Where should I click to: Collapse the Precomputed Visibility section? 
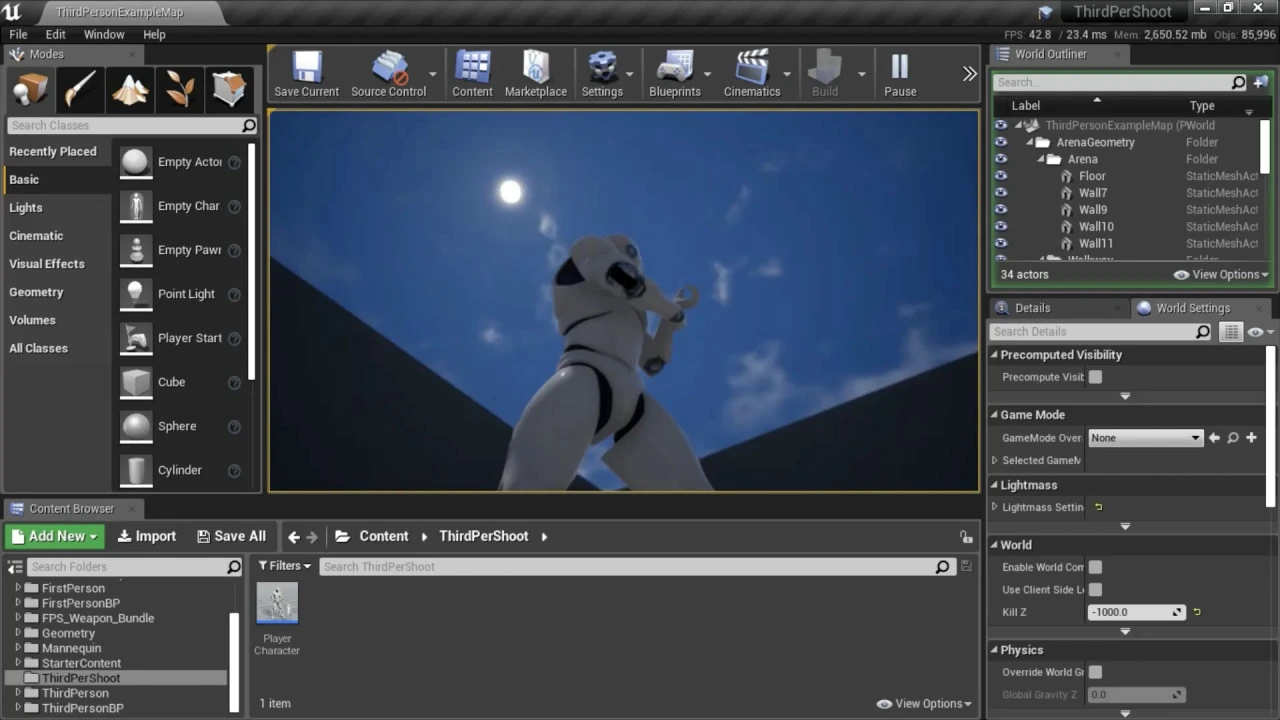pyautogui.click(x=995, y=355)
